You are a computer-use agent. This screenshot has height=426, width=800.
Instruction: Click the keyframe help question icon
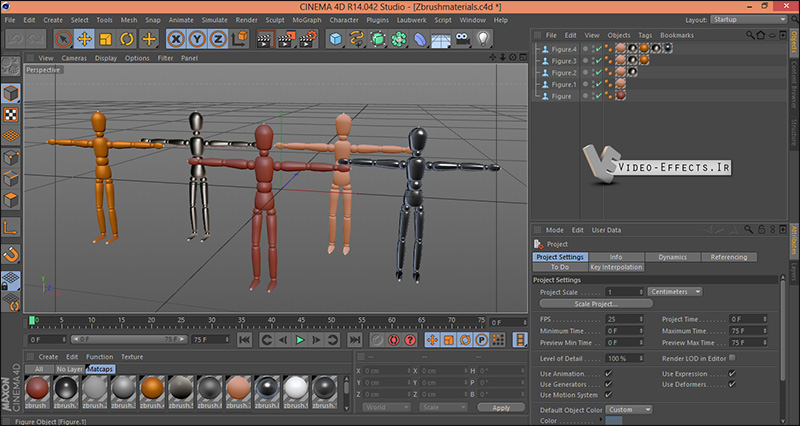pos(410,340)
